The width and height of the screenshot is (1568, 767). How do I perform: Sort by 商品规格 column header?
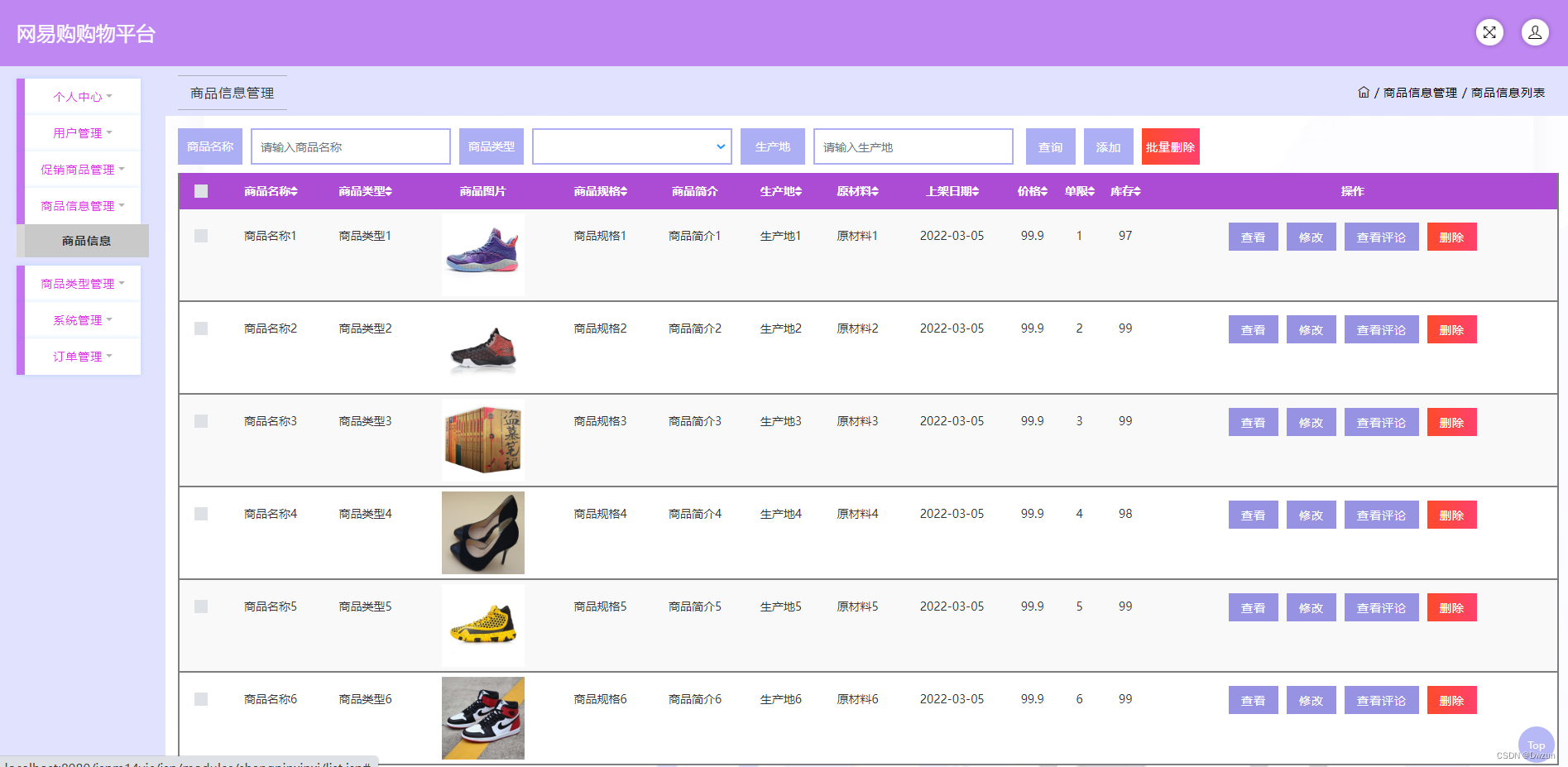pos(601,191)
